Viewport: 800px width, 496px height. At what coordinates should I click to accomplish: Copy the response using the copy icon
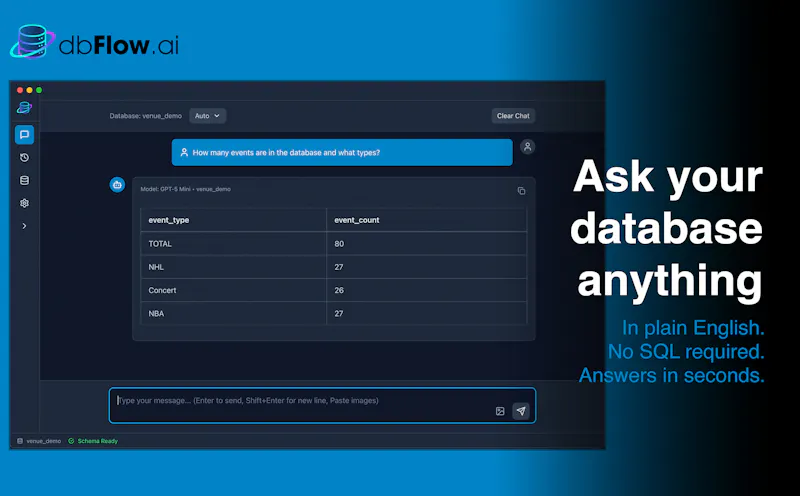point(521,191)
